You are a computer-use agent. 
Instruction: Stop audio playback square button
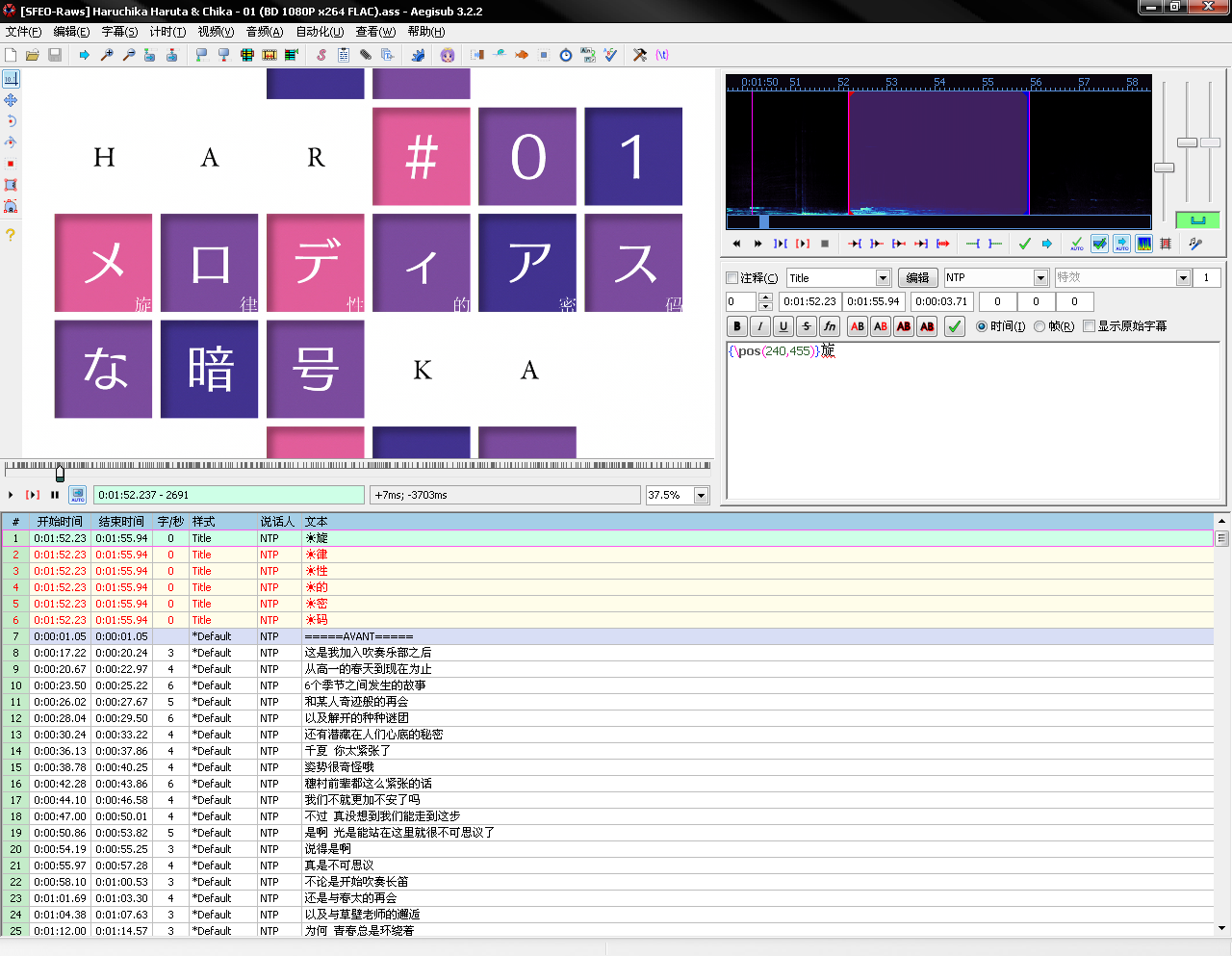click(825, 244)
